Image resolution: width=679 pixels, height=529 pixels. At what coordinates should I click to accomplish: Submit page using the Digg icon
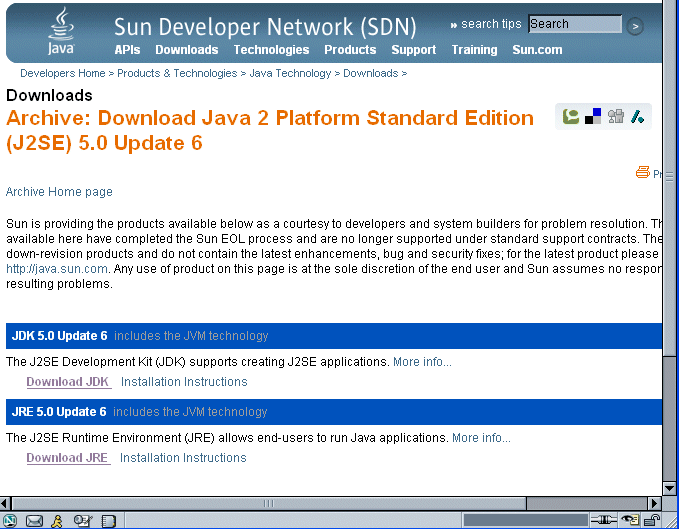coord(615,117)
